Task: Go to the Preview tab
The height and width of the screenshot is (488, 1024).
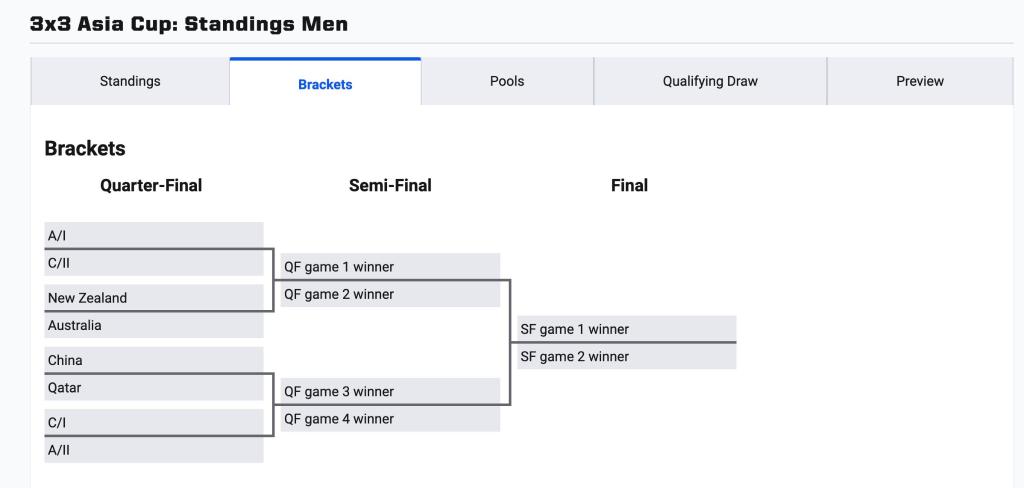Action: (920, 82)
